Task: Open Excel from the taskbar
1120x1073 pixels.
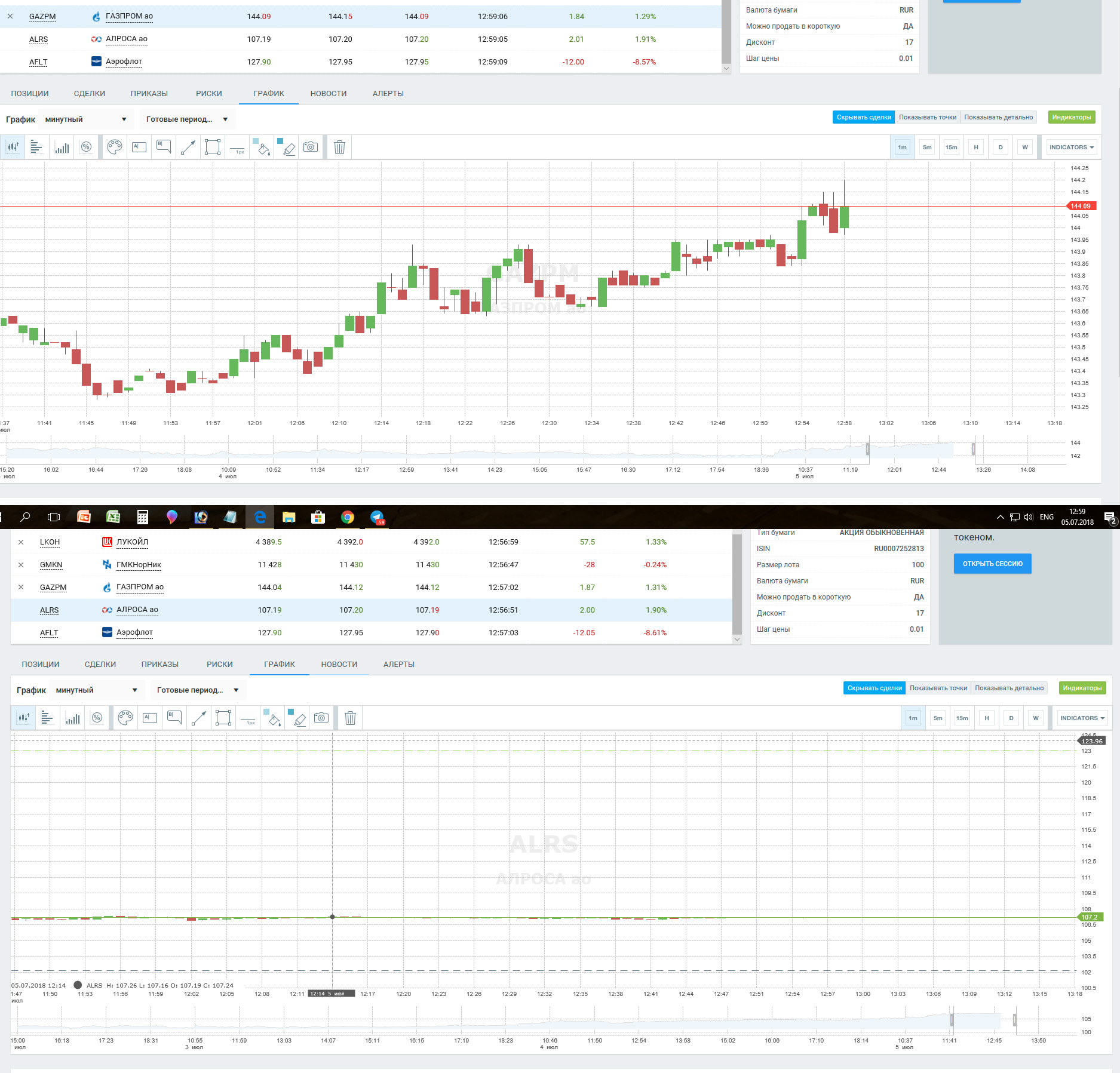Action: [113, 517]
